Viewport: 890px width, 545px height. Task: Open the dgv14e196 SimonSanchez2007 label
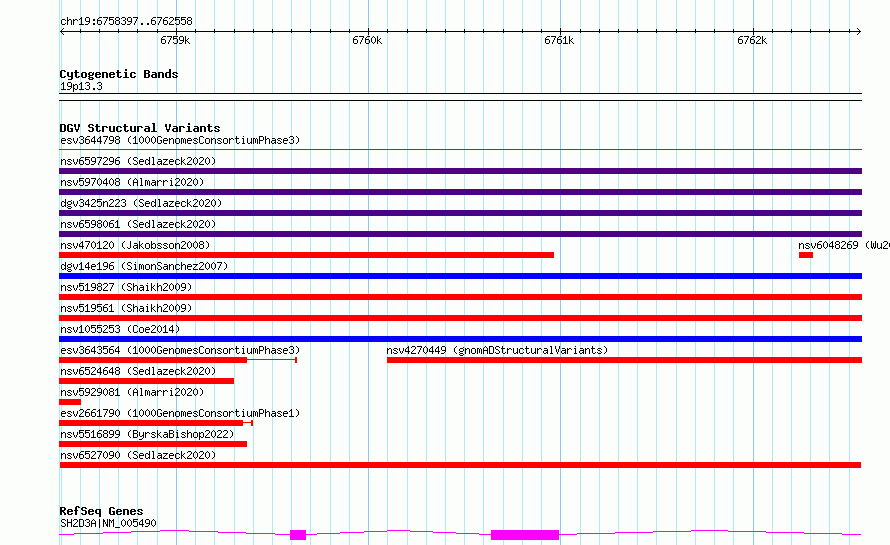(x=144, y=266)
